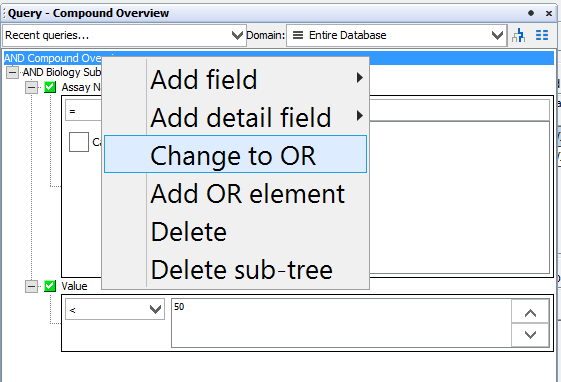Screen dimensions: 561x382
Task: Close the Query Compound Overview panel
Action: pyautogui.click(x=549, y=14)
